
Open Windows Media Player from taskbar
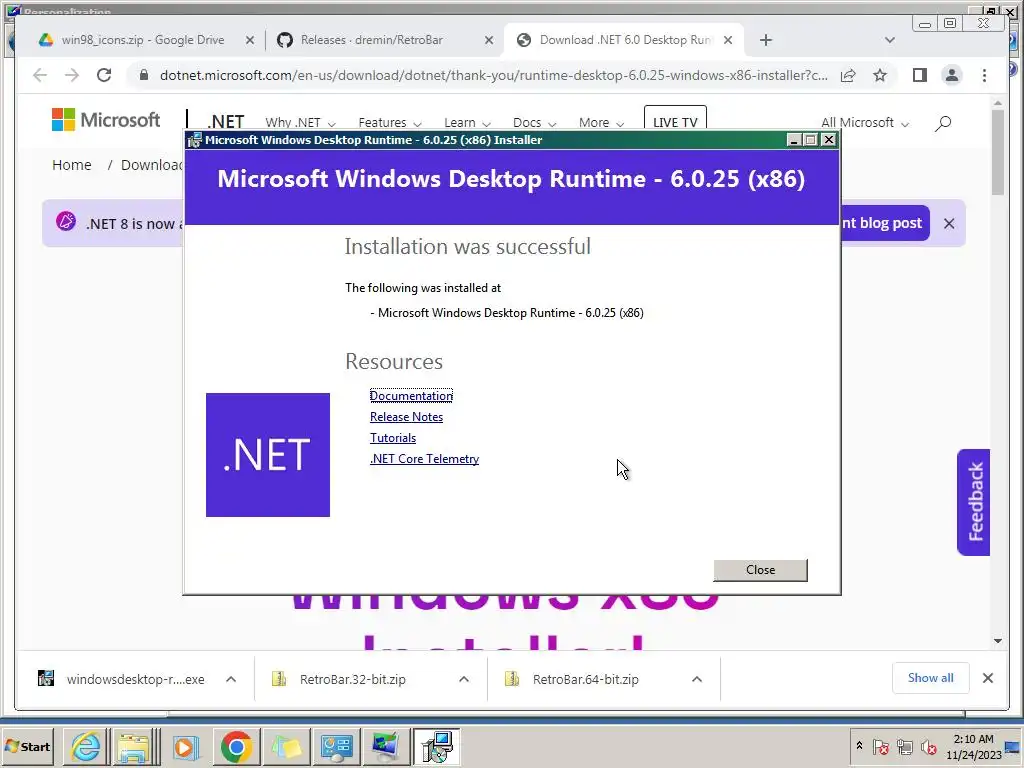click(x=185, y=746)
